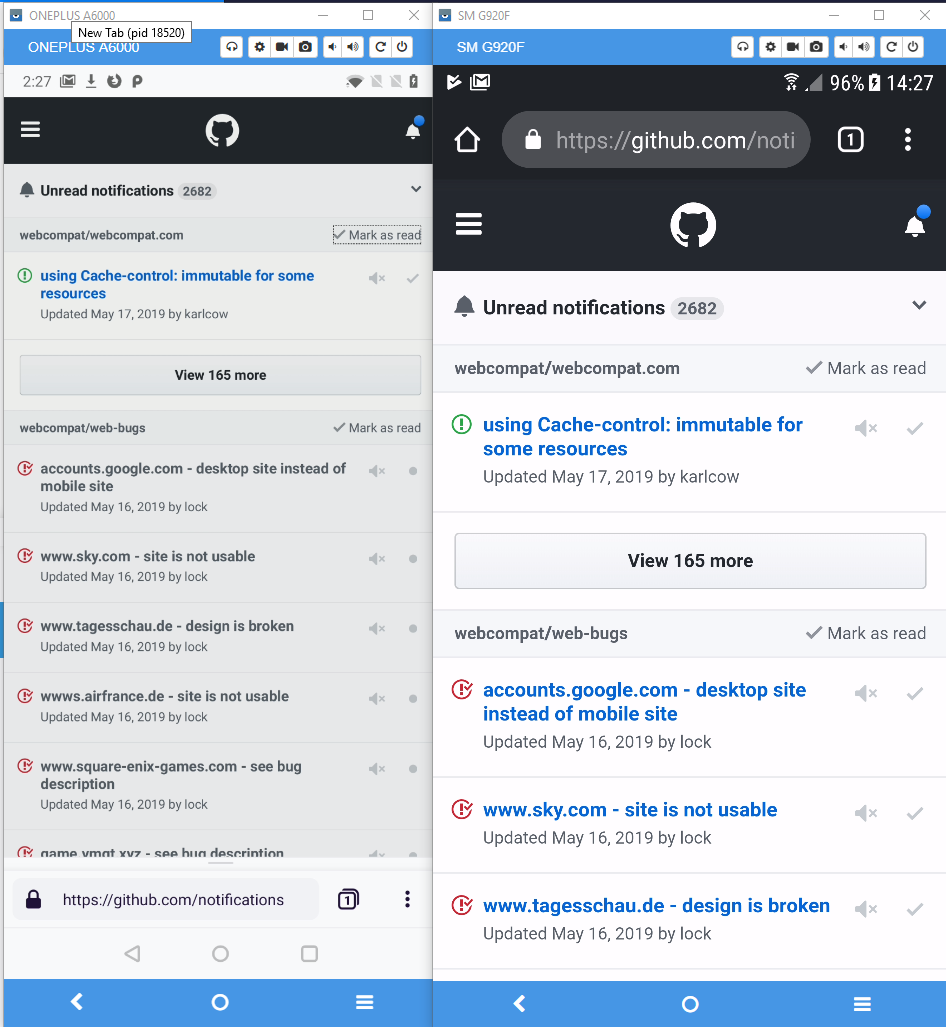
Task: Tap browser home icon on SM G920F
Action: 467,140
